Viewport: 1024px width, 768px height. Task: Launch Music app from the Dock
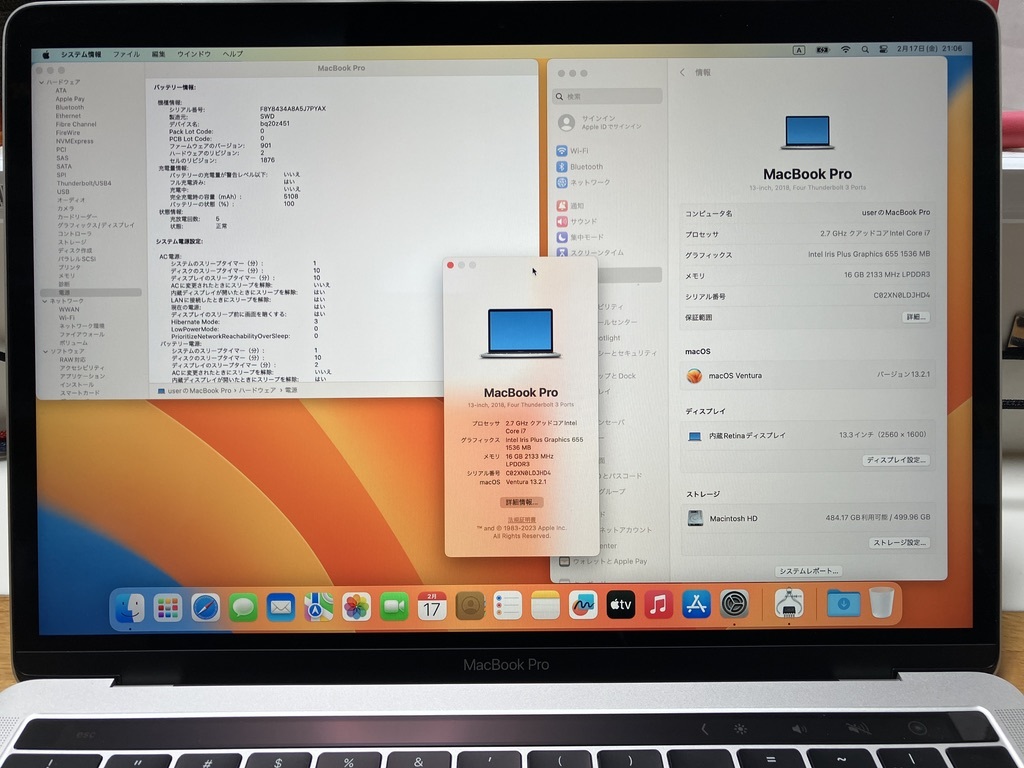click(x=658, y=605)
